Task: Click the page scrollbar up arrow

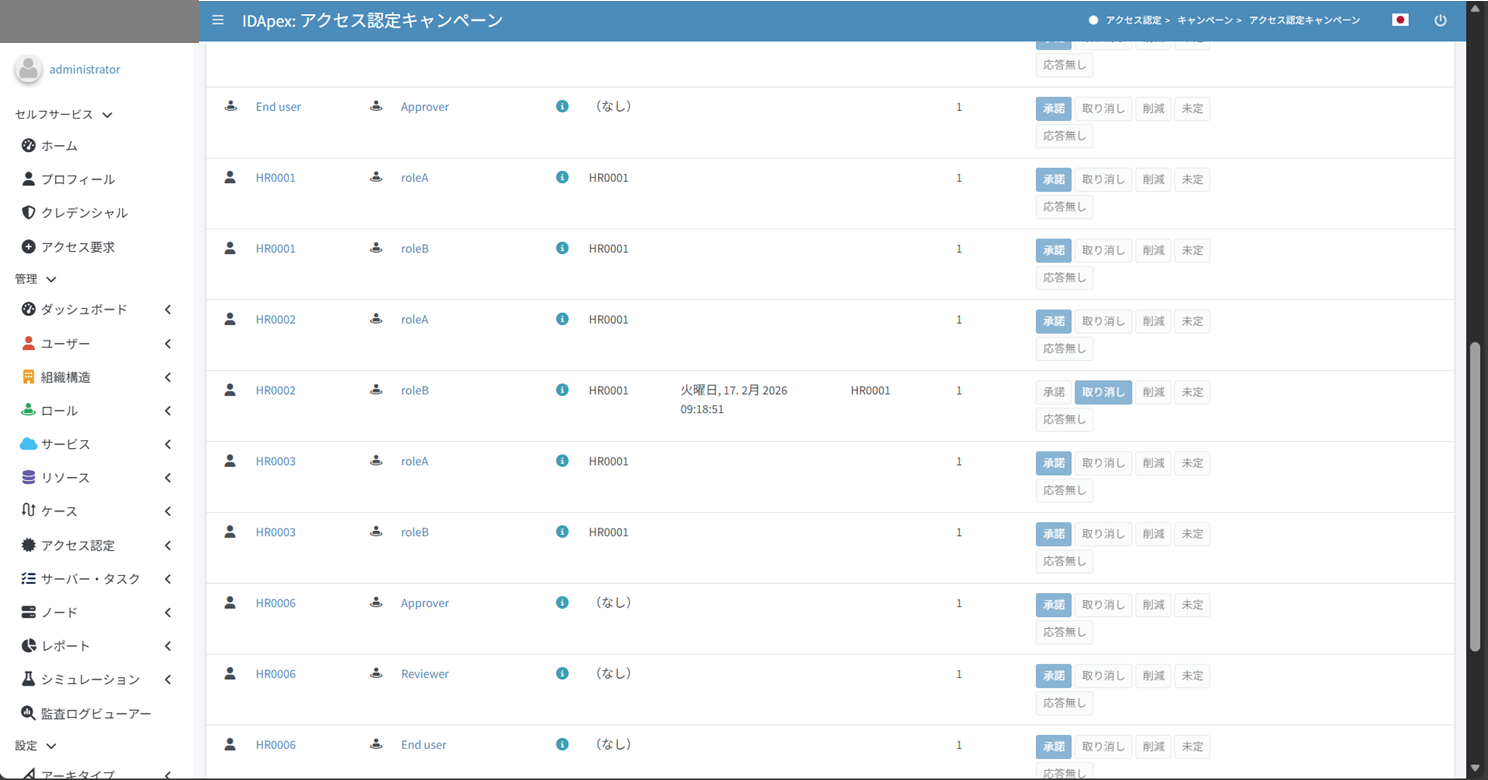Action: (x=1476, y=8)
